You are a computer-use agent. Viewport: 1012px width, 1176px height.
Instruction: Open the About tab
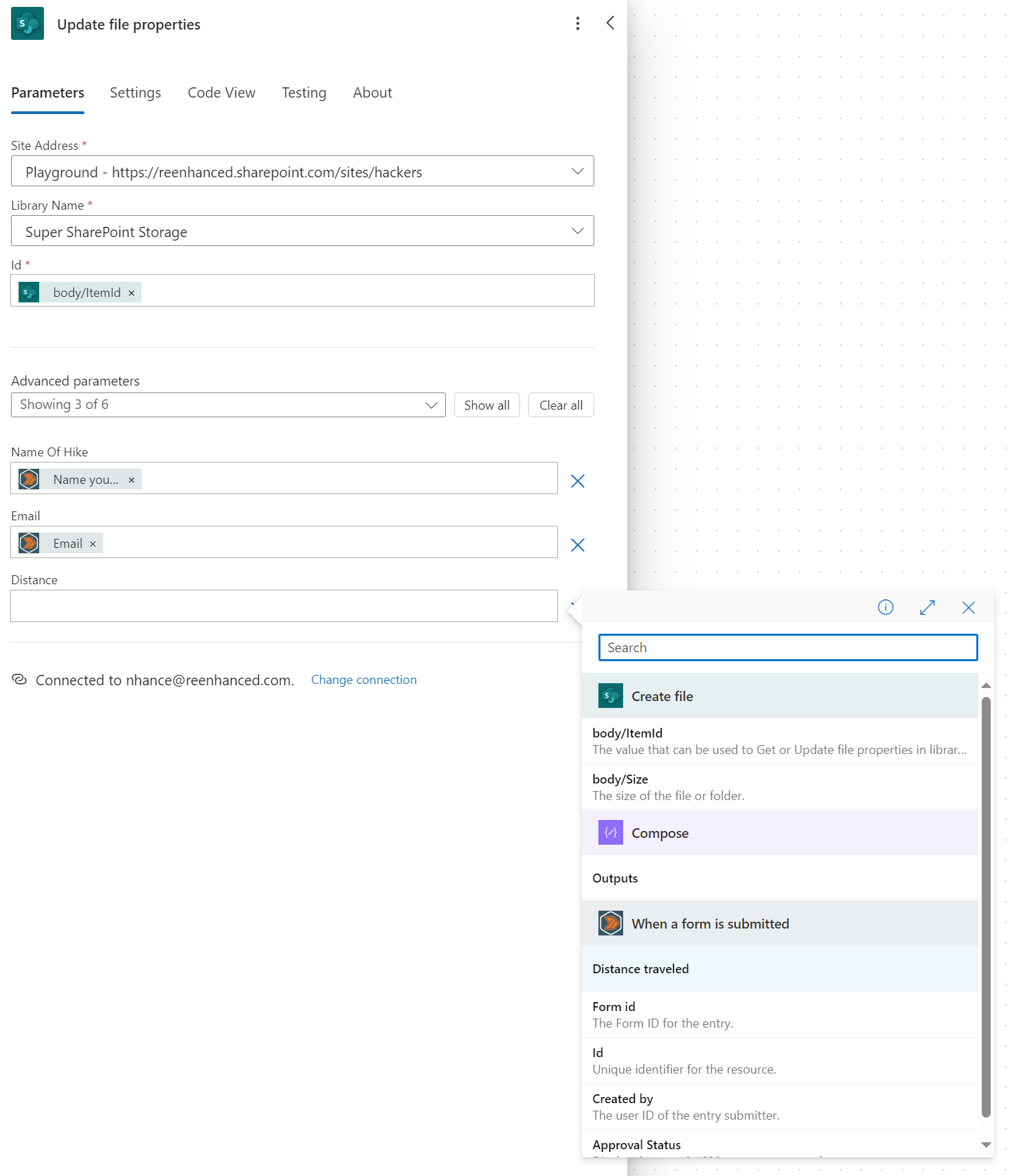(372, 93)
